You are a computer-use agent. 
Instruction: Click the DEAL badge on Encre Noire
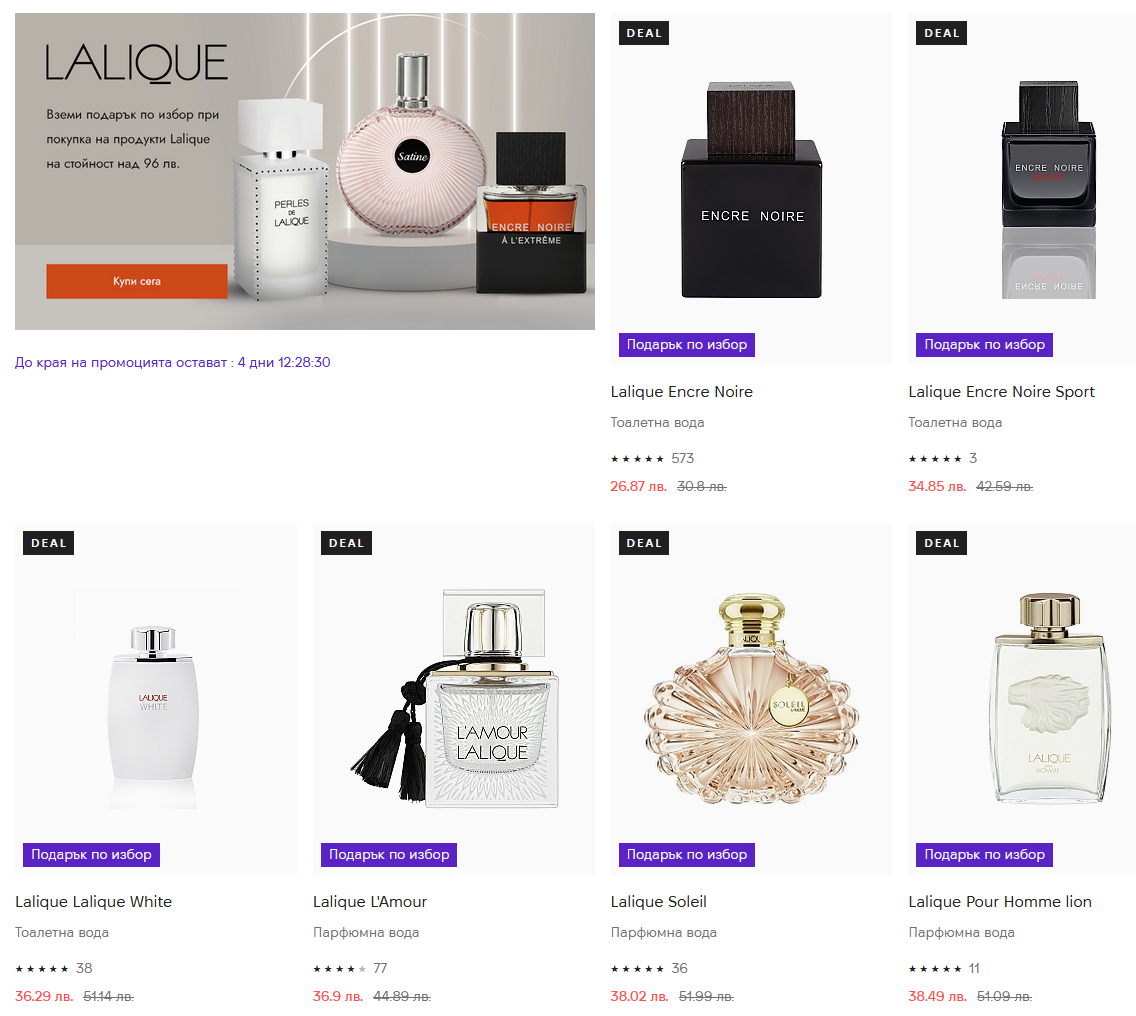pyautogui.click(x=644, y=33)
